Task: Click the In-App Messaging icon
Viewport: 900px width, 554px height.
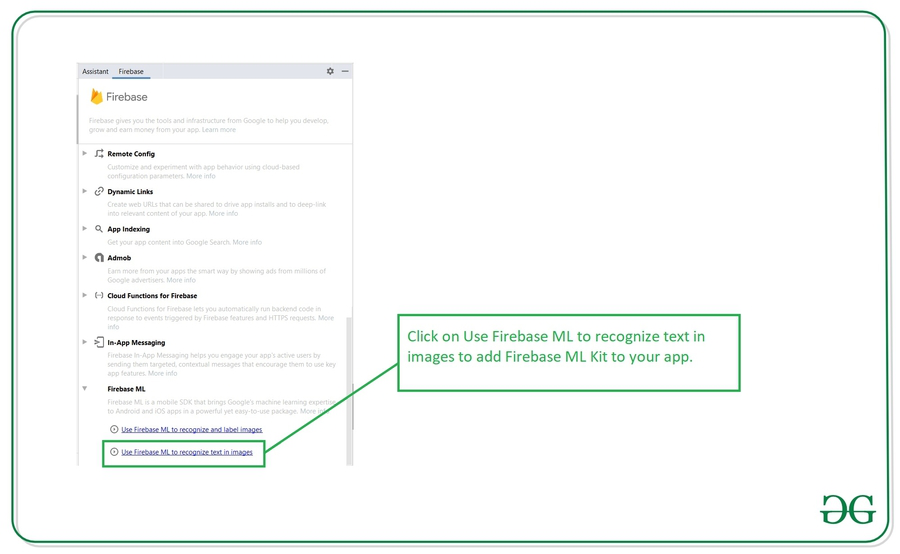Action: pyautogui.click(x=99, y=342)
